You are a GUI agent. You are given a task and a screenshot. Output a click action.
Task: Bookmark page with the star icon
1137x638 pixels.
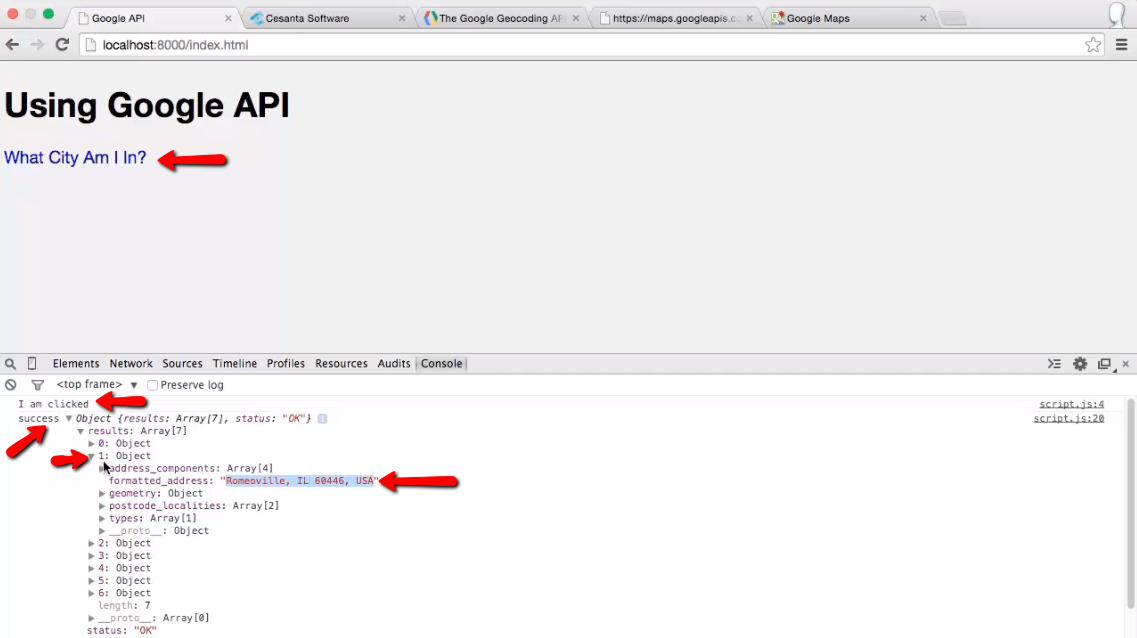(x=1093, y=45)
